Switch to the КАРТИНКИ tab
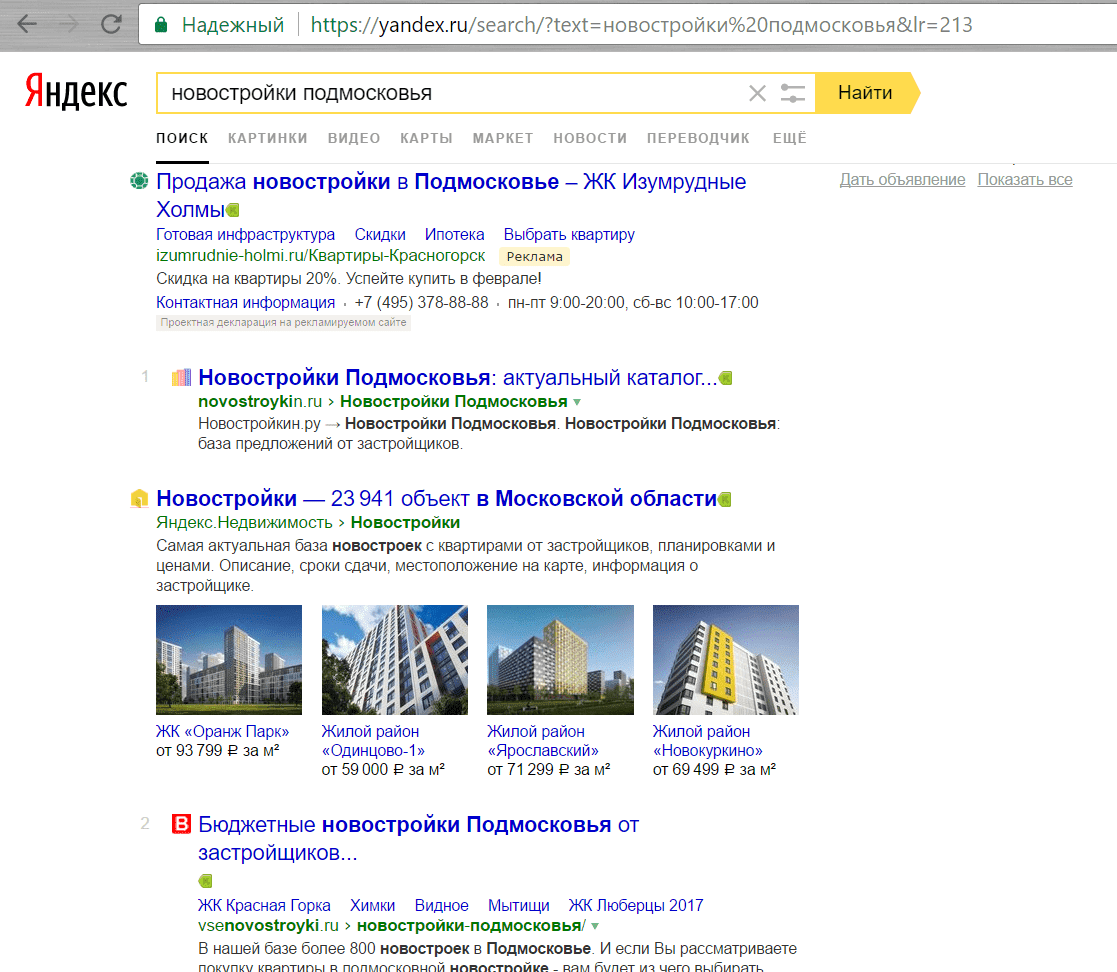Image resolution: width=1117 pixels, height=972 pixels. tap(268, 138)
